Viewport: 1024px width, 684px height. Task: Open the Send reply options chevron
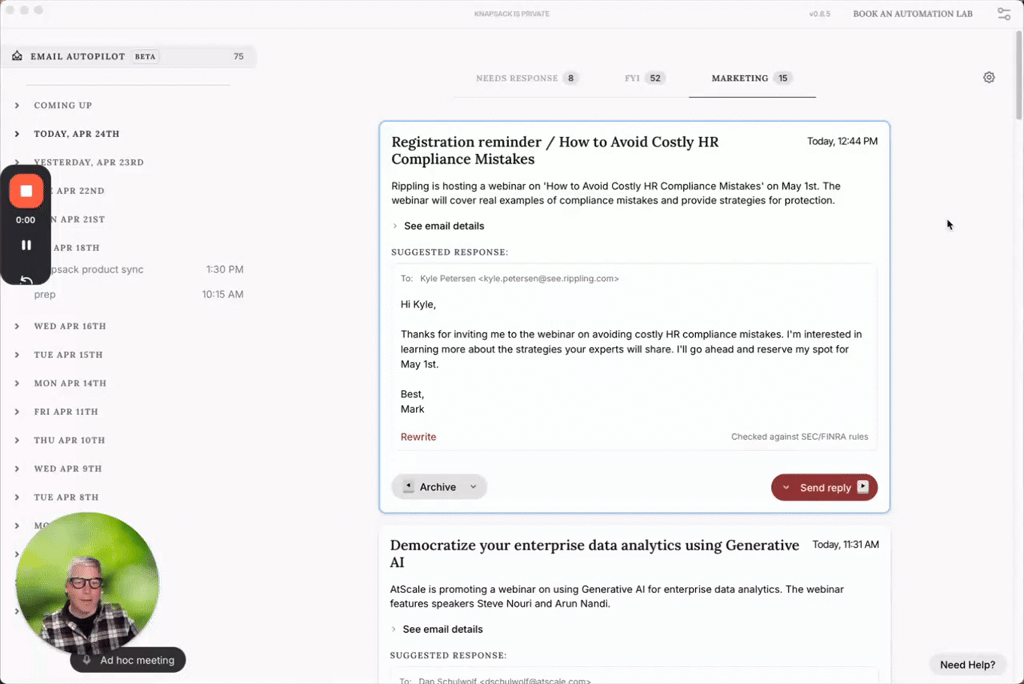(x=786, y=487)
